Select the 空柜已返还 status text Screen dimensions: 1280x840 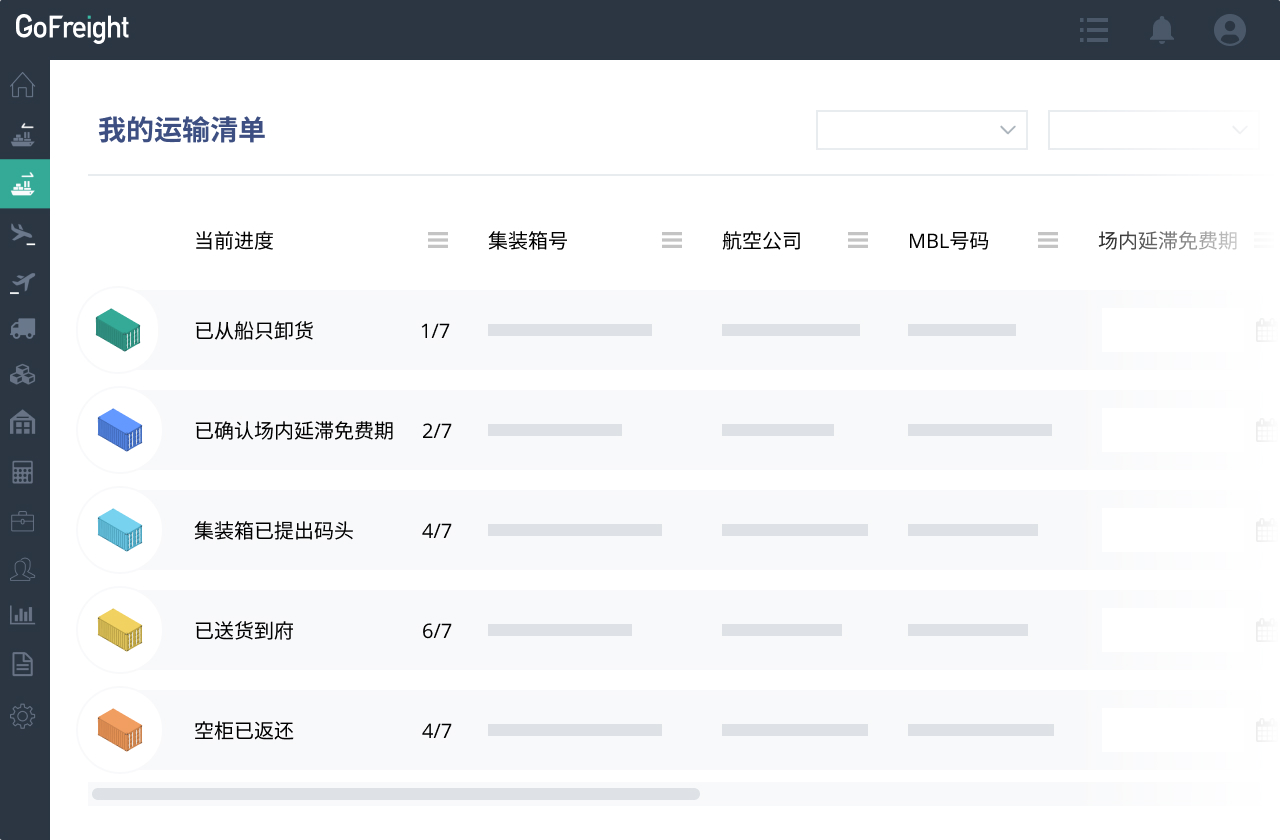point(244,731)
